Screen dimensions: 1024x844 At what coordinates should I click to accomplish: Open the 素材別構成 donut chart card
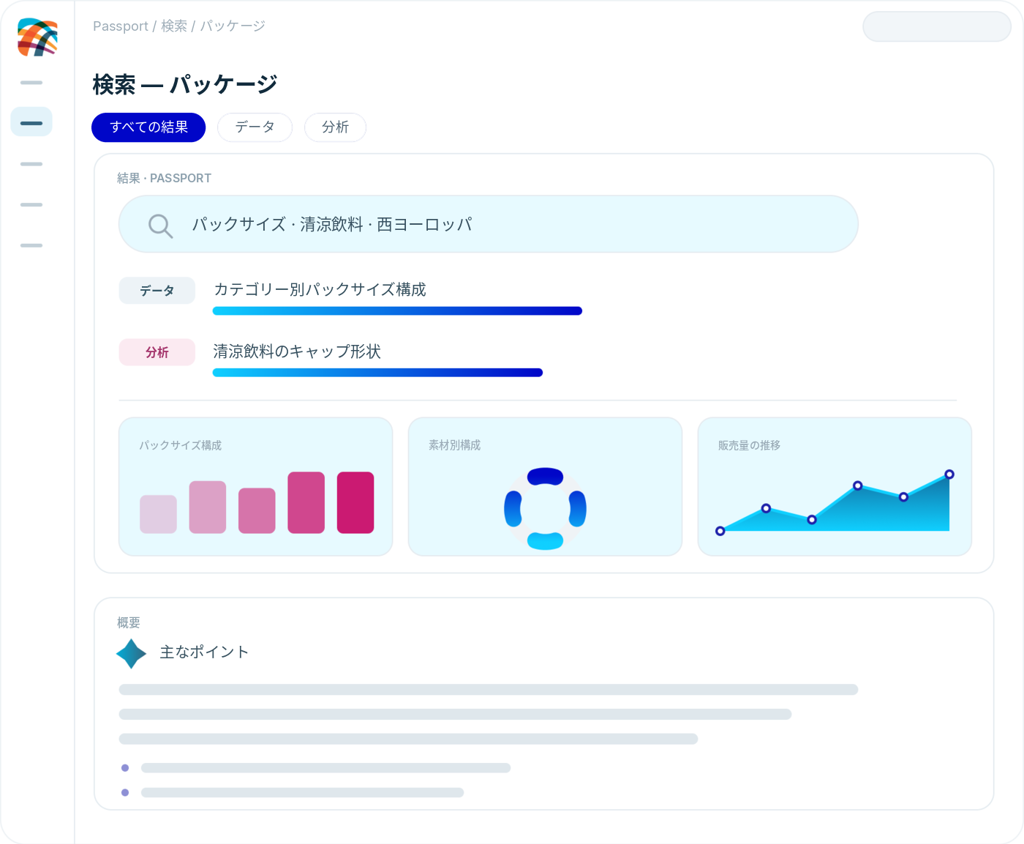point(545,487)
